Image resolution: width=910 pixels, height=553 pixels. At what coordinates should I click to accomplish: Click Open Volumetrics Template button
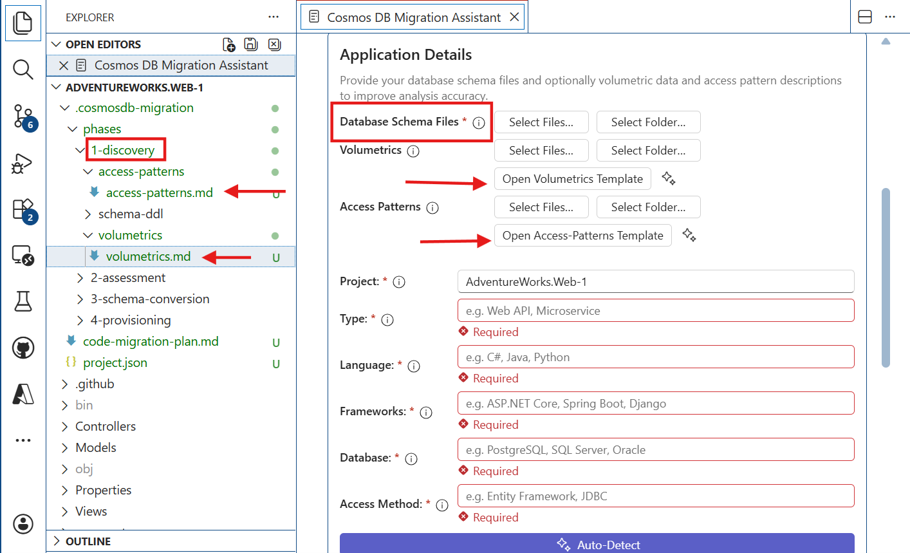coord(572,179)
